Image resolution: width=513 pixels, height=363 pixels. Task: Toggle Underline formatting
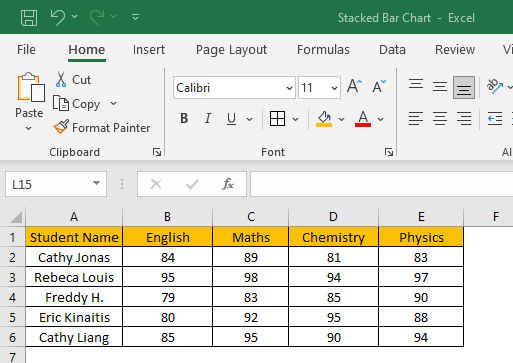coord(231,118)
